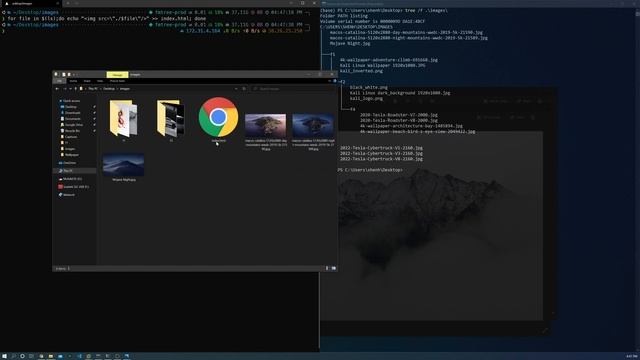640x360 pixels.
Task: Click the yellow Manage contextual tab
Action: (x=117, y=75)
